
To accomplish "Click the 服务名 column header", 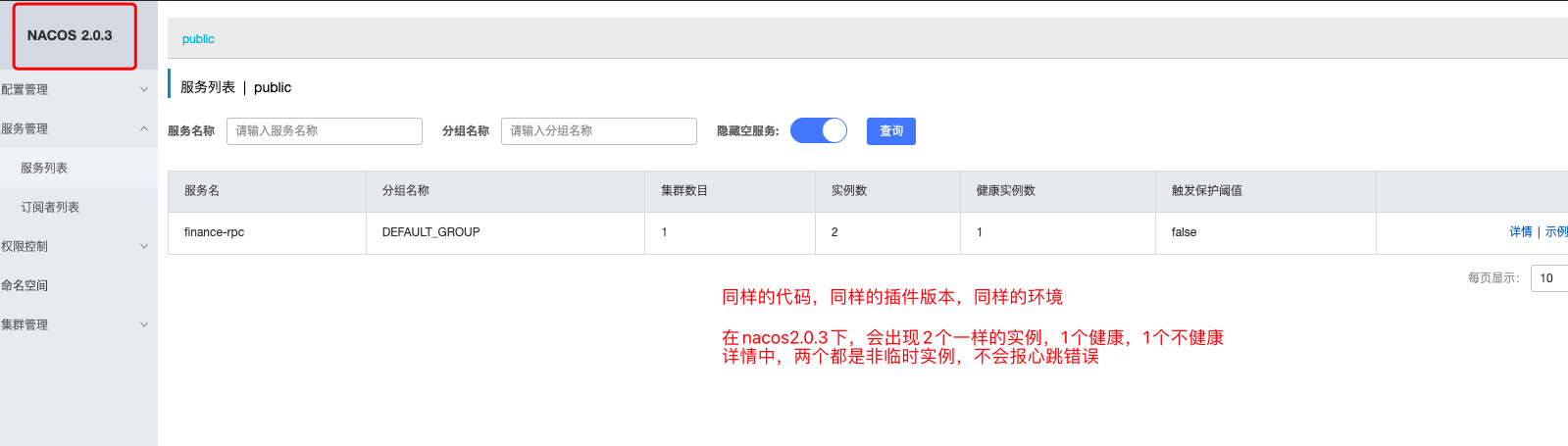I will point(267,191).
